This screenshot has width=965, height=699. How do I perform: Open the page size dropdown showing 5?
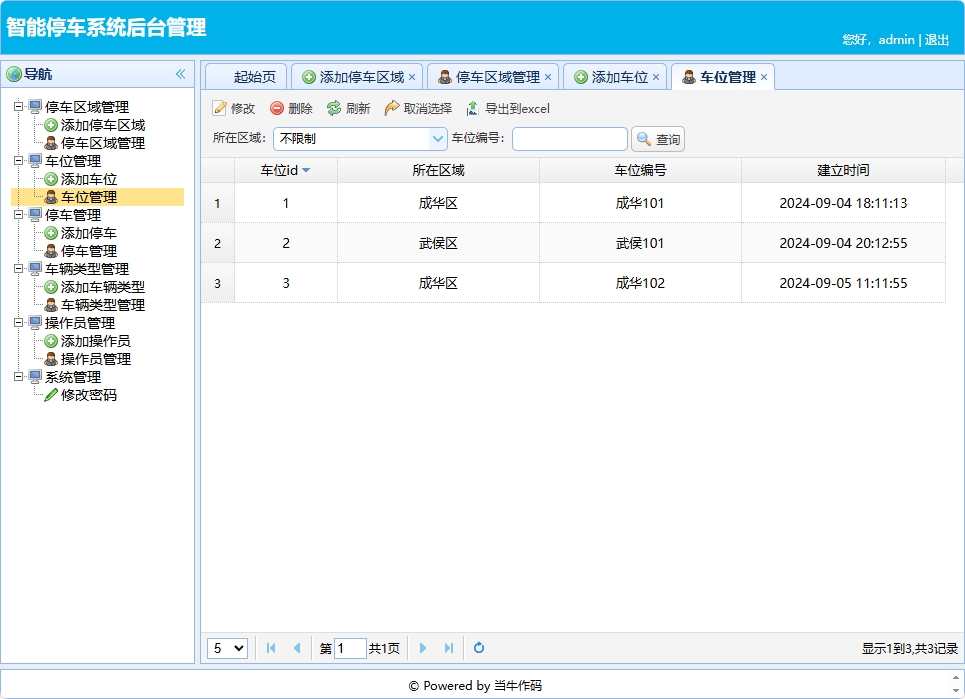pos(227,648)
